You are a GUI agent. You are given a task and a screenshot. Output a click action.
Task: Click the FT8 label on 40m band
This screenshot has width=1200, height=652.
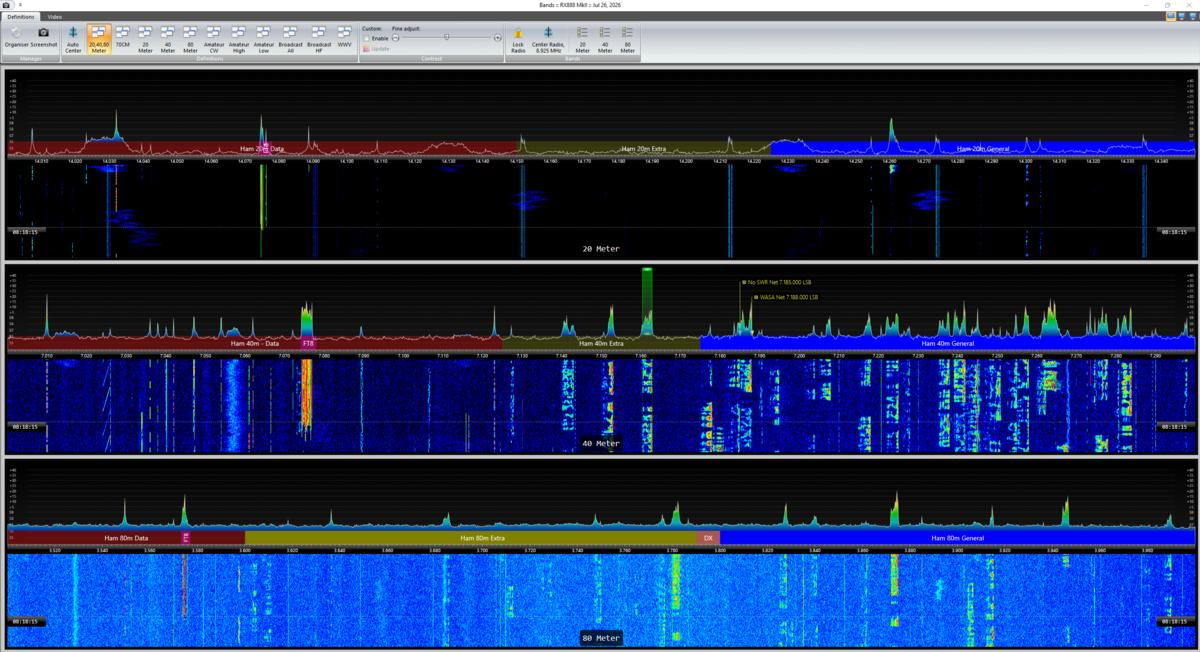tap(307, 343)
